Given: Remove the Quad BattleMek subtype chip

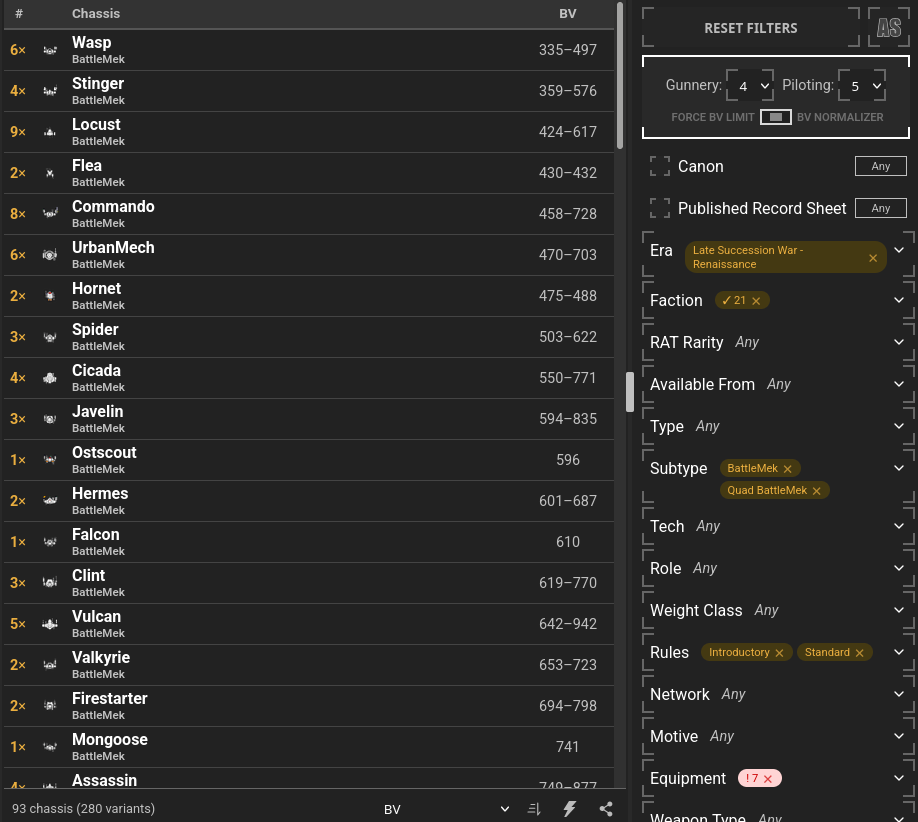Looking at the screenshot, I should [817, 491].
